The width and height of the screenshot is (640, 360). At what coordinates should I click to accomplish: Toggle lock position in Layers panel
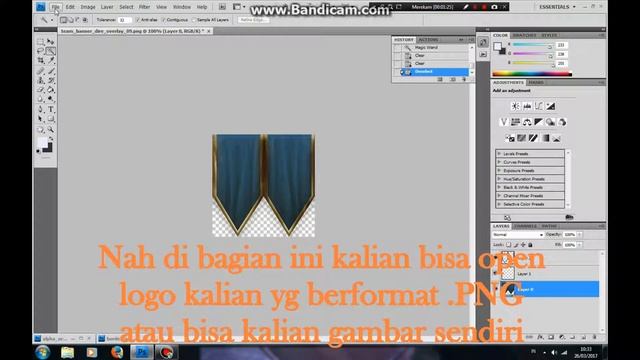tap(523, 245)
